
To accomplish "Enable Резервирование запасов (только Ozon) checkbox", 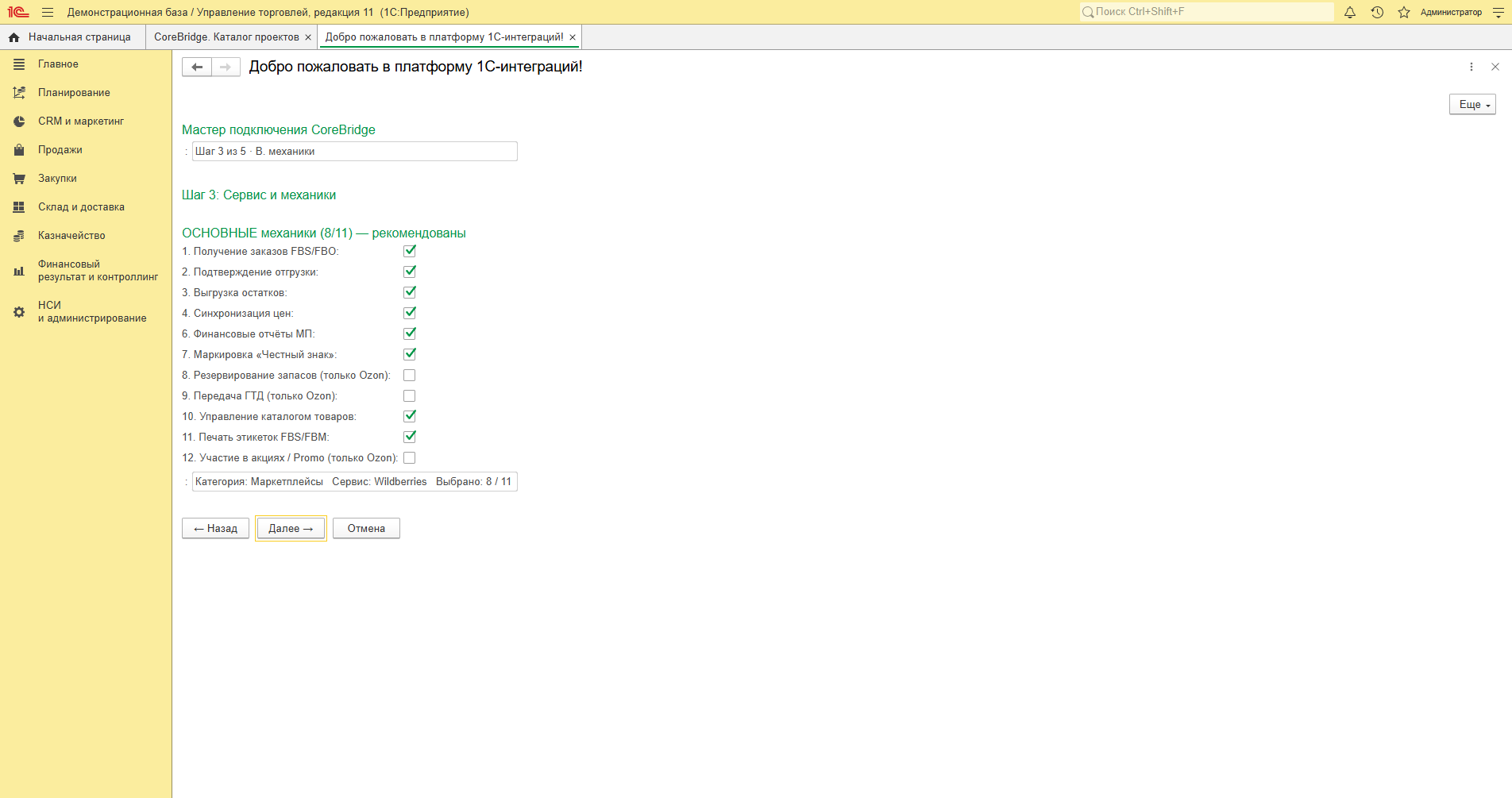I will 410,375.
